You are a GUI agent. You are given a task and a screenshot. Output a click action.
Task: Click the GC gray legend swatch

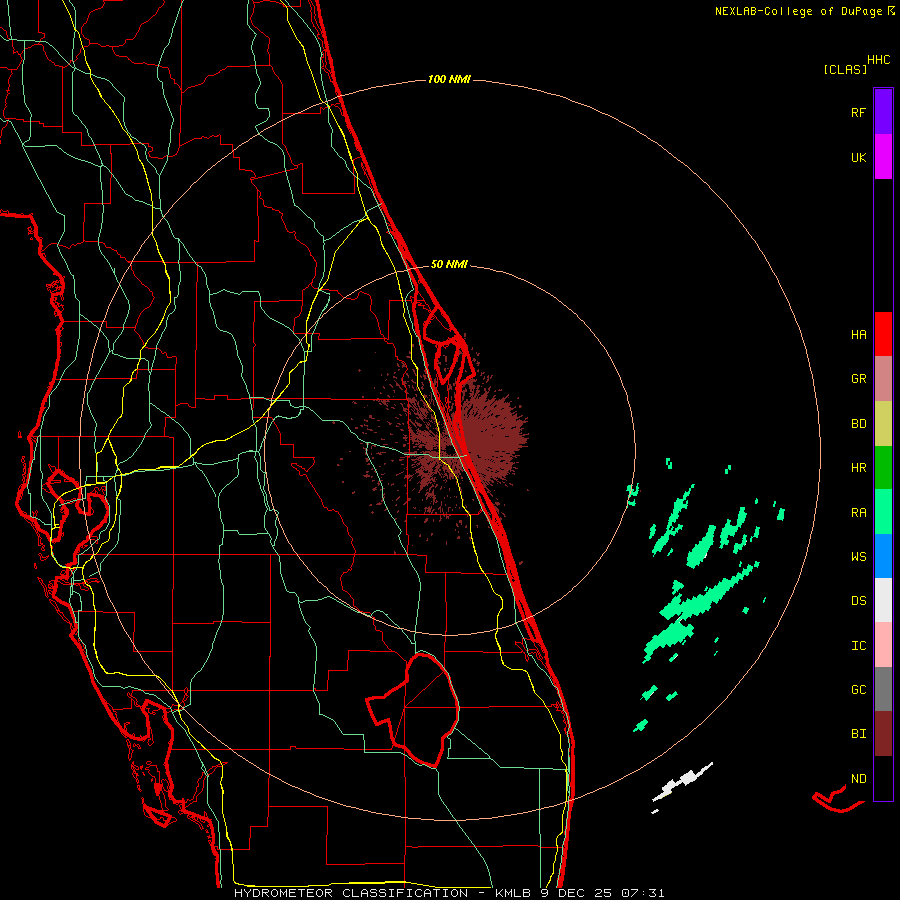883,689
